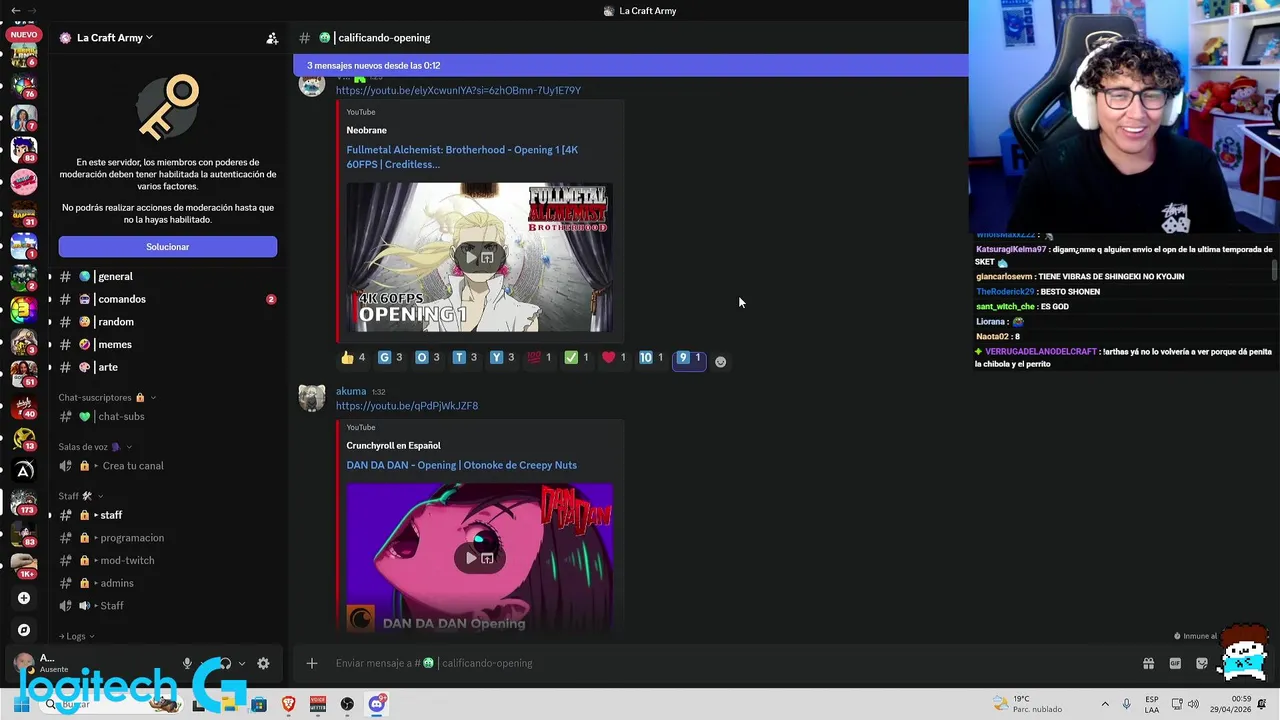
Task: Open add reaction smiley picker
Action: (720, 362)
